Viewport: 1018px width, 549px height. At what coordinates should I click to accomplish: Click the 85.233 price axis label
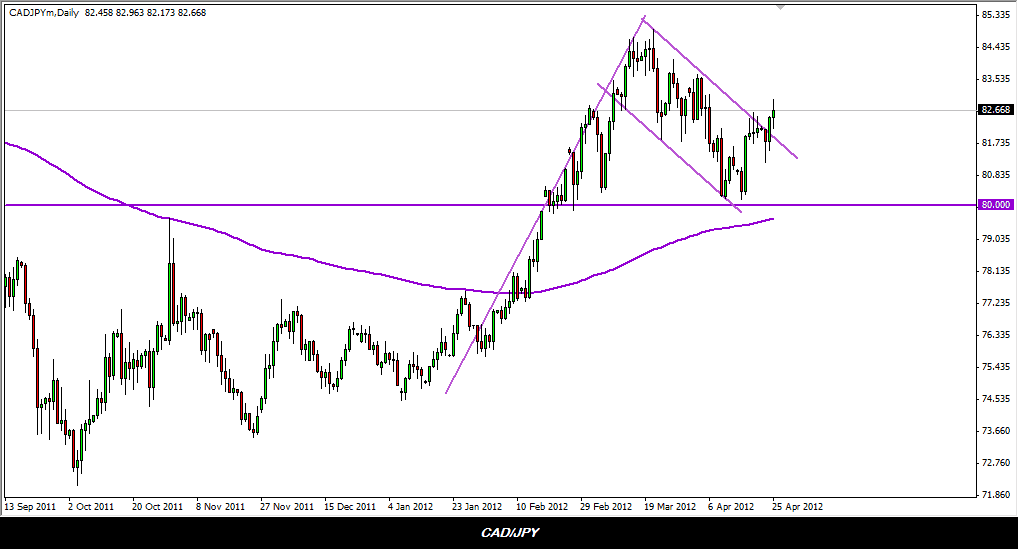pyautogui.click(x=995, y=15)
